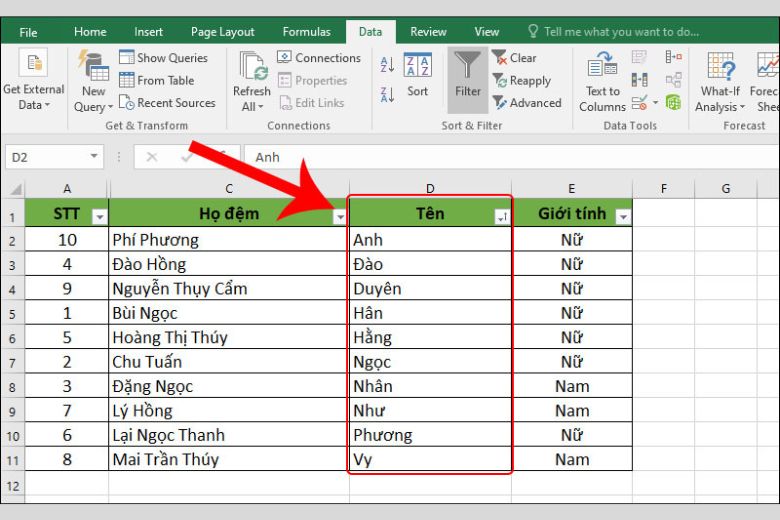Switch to the View tab
This screenshot has width=780, height=520.
[487, 32]
